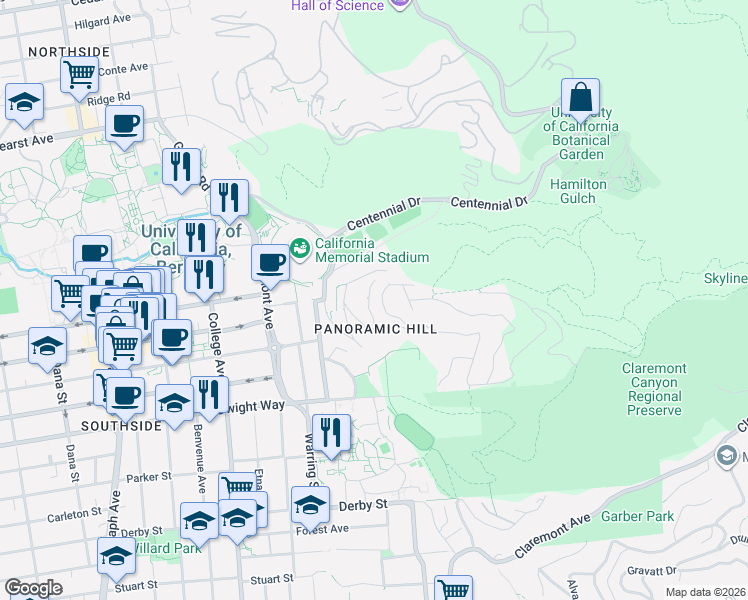The image size is (748, 600).
Task: Open the coffee cup marker beside Memorial Stadium
Action: 270,265
